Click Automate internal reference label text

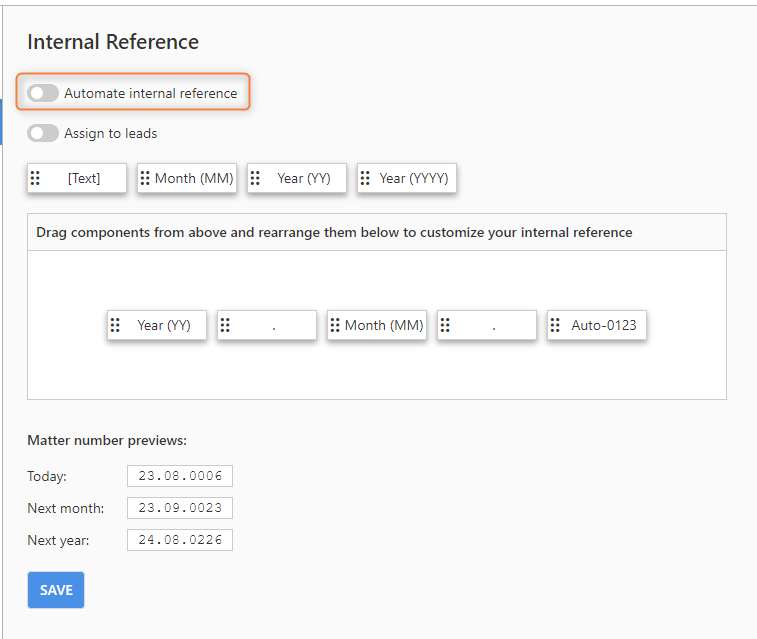point(151,93)
